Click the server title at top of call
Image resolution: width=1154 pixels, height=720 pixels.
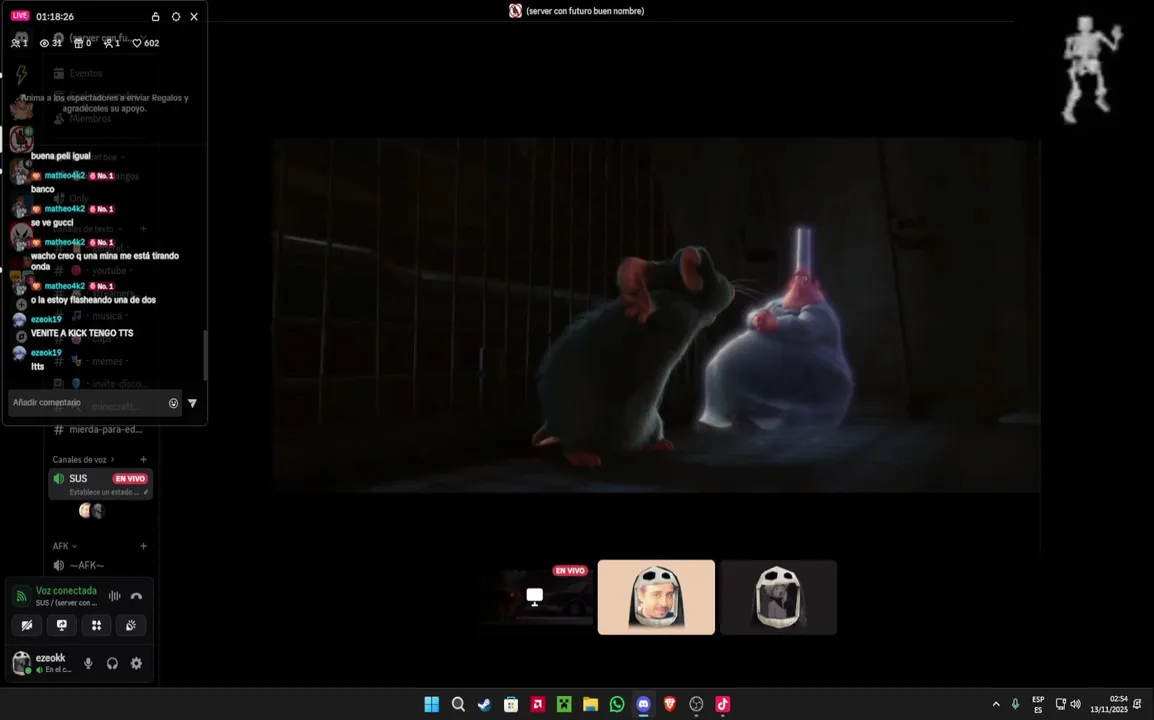click(577, 11)
